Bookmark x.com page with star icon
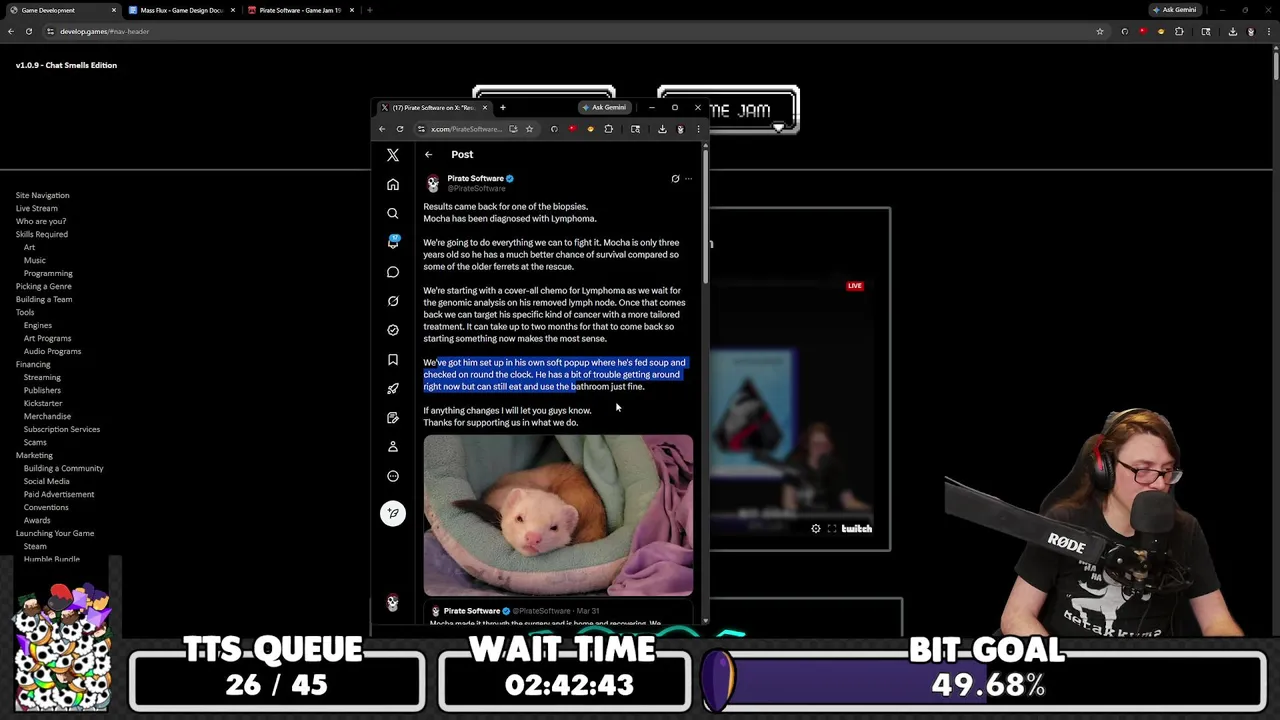The image size is (1280, 720). pos(529,129)
